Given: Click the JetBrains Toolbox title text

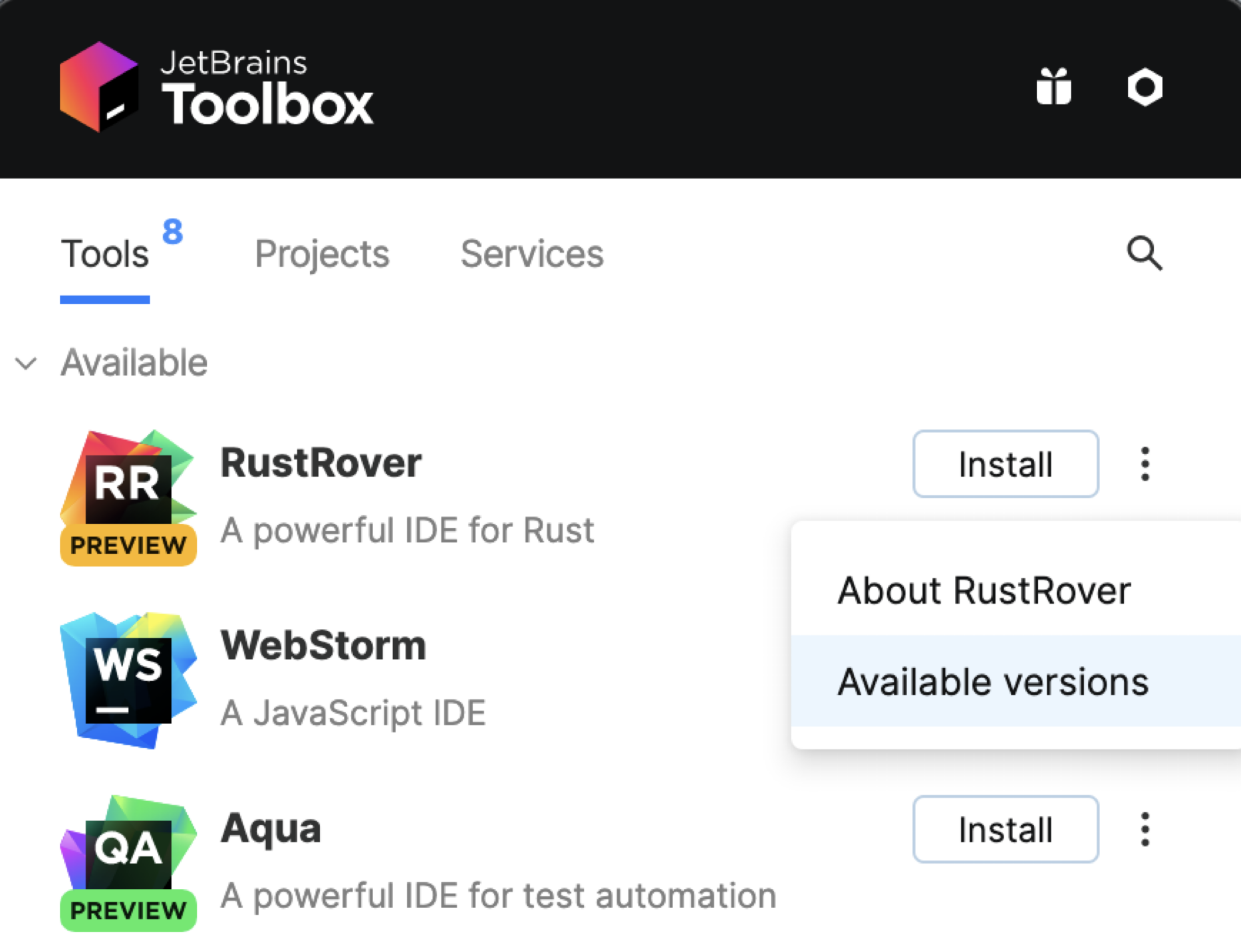Looking at the screenshot, I should click(x=267, y=88).
